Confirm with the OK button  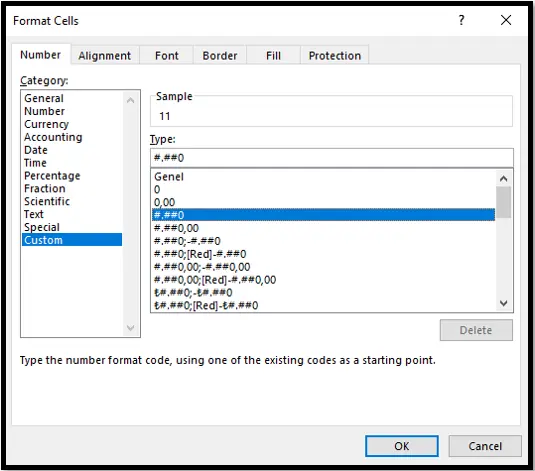(402, 446)
